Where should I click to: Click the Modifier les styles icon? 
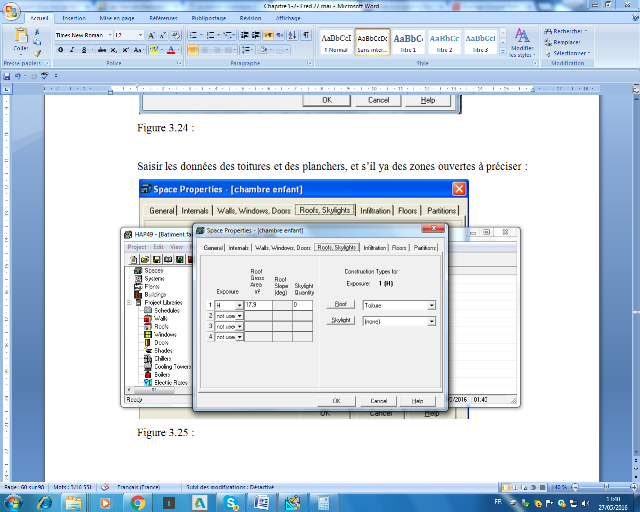(x=521, y=43)
